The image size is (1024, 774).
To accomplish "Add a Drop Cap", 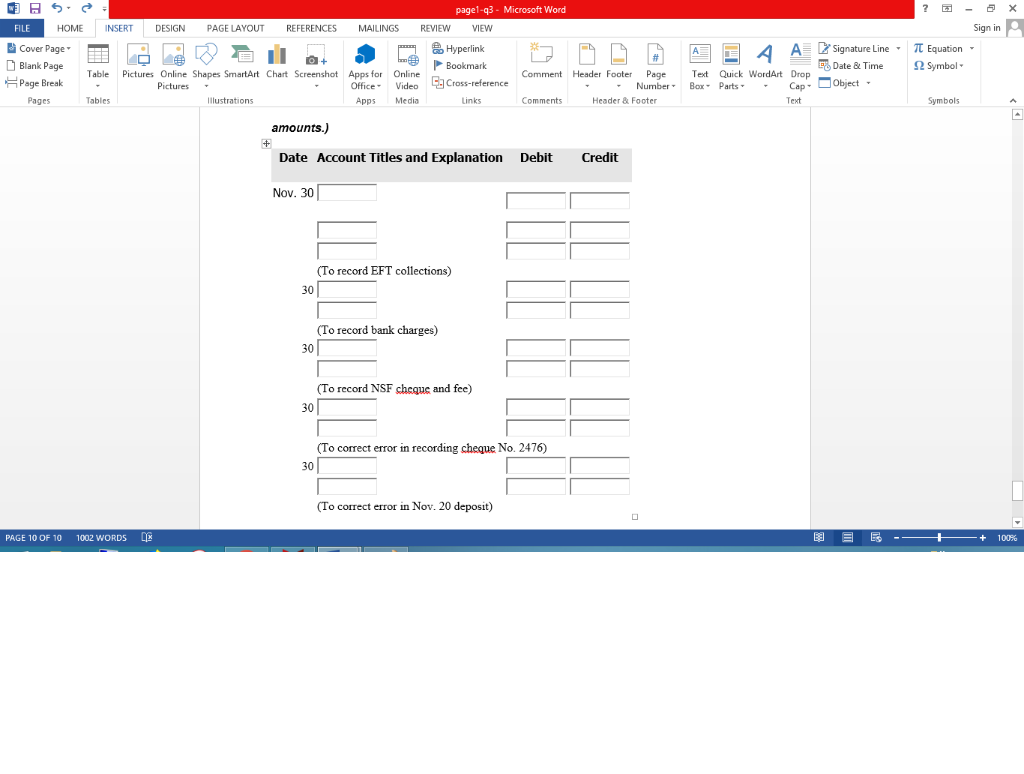I will tap(800, 67).
